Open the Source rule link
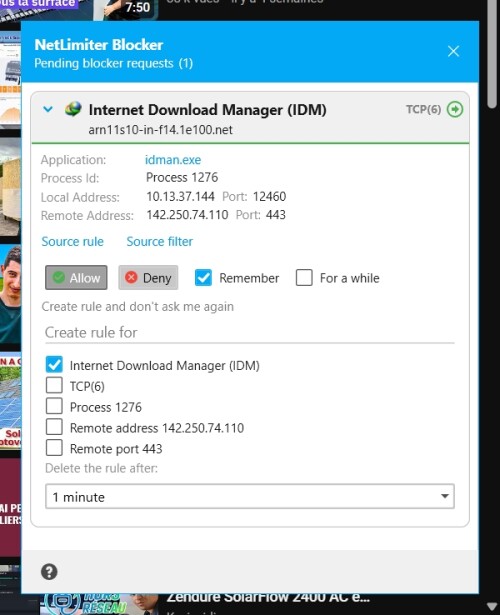Viewport: 500px width, 615px height. [73, 242]
